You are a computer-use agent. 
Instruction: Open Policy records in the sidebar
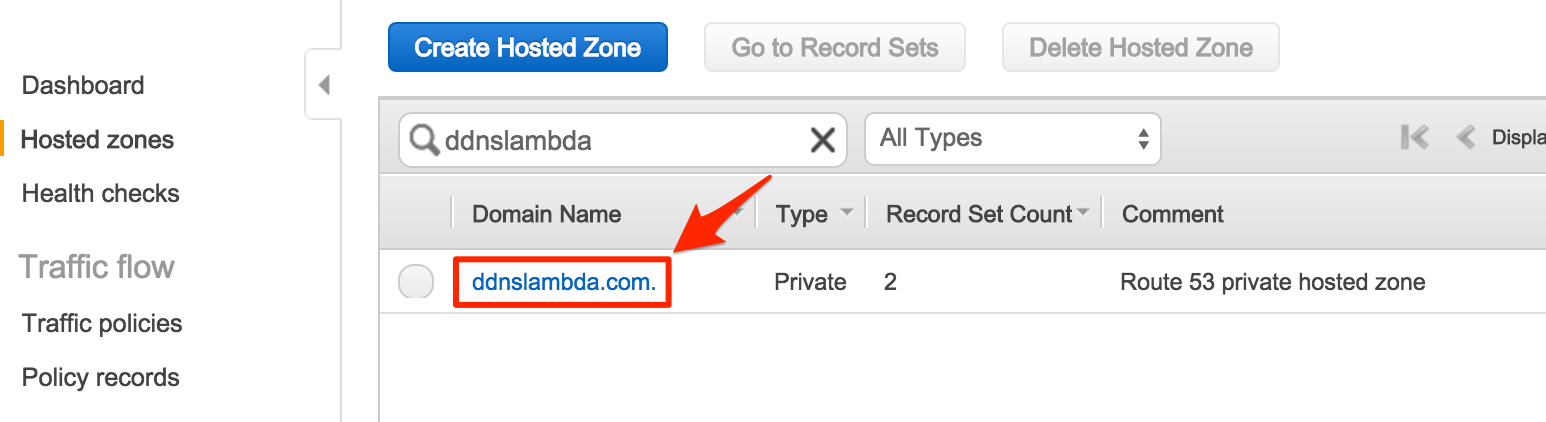coord(101,378)
